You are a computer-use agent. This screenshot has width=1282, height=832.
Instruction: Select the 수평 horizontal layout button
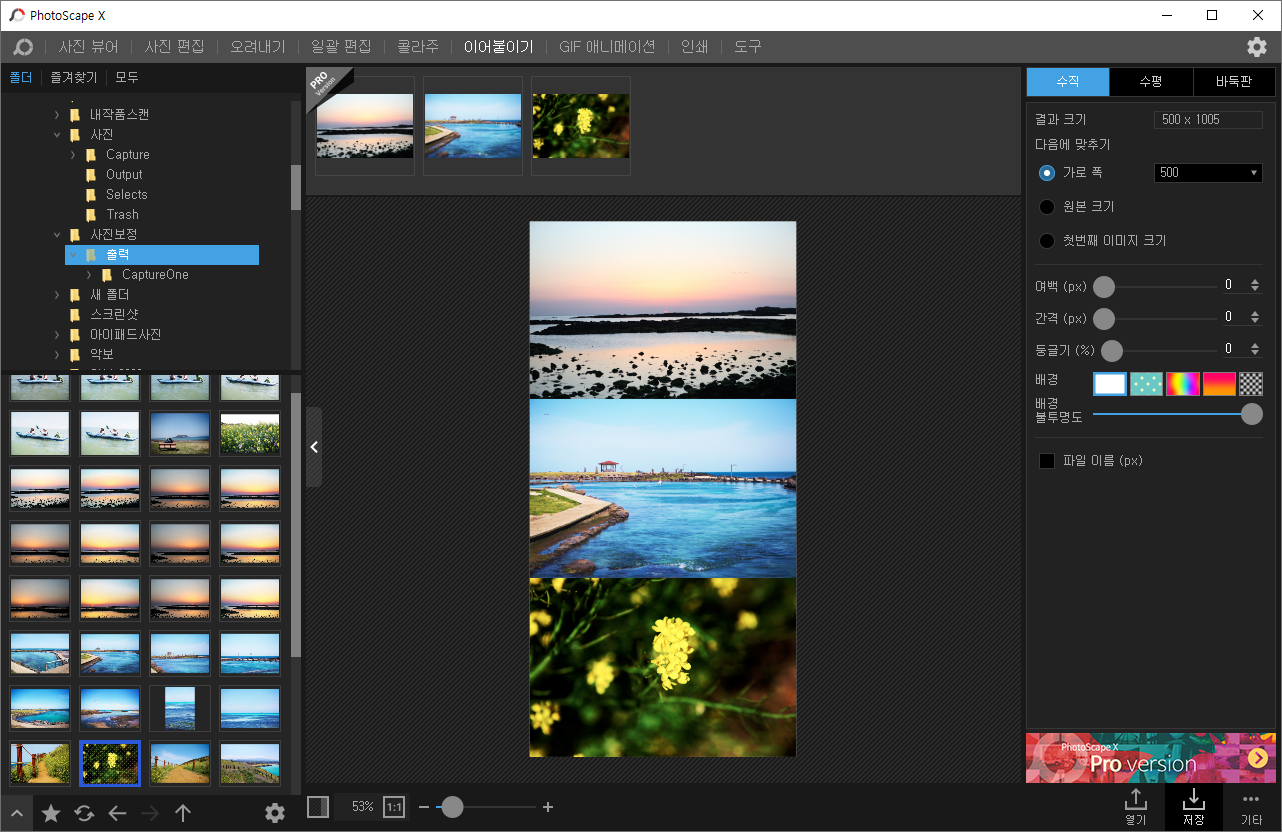tap(1151, 82)
